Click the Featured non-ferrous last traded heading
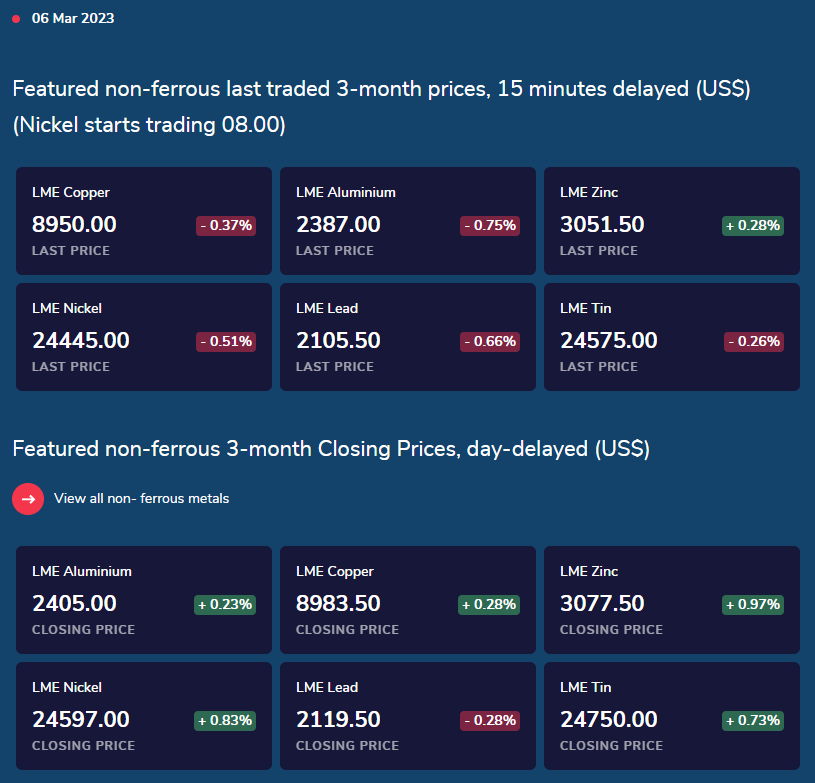 [x=382, y=107]
